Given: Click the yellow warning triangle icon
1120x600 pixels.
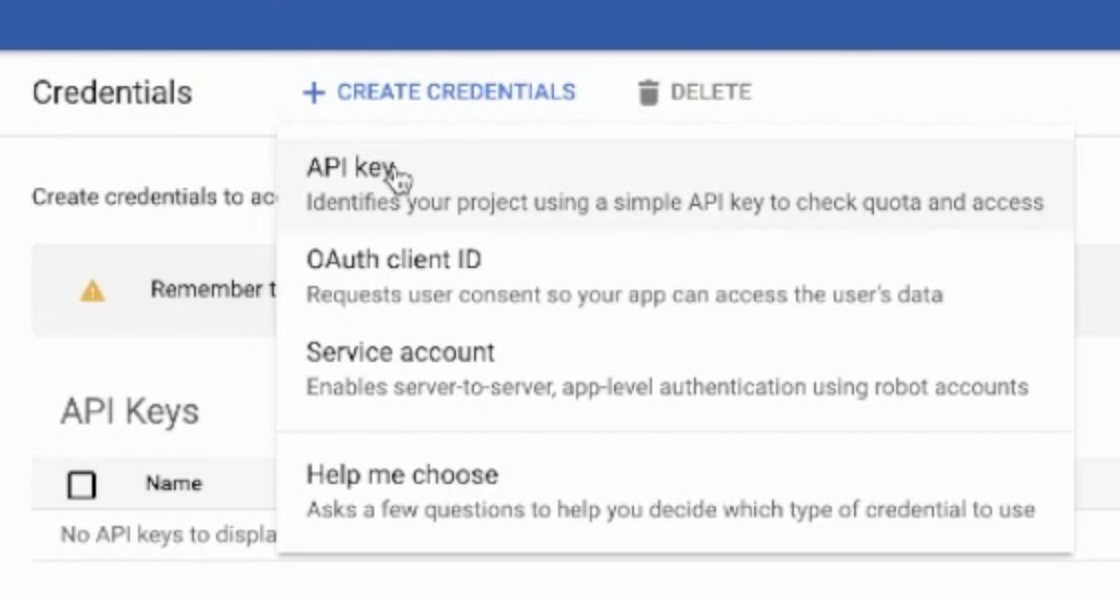Looking at the screenshot, I should pyautogui.click(x=92, y=290).
